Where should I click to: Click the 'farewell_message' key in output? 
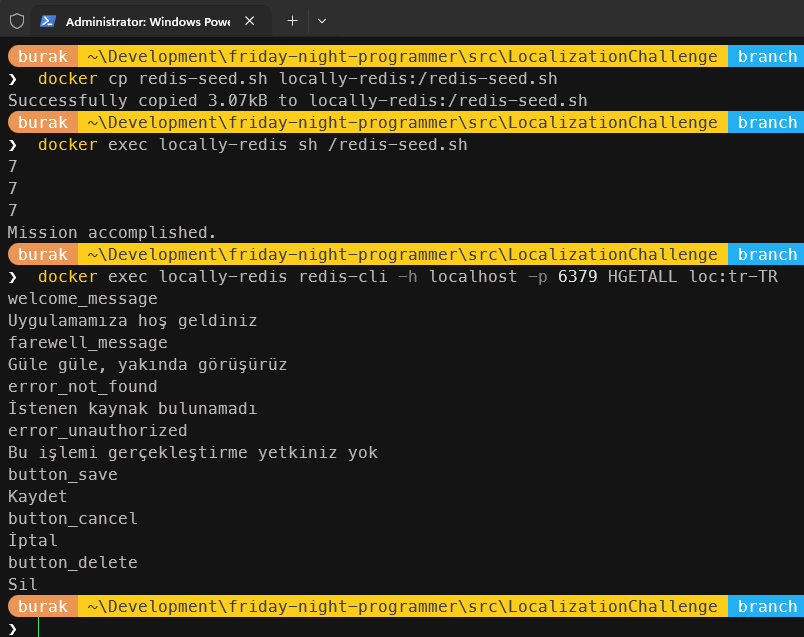(87, 343)
